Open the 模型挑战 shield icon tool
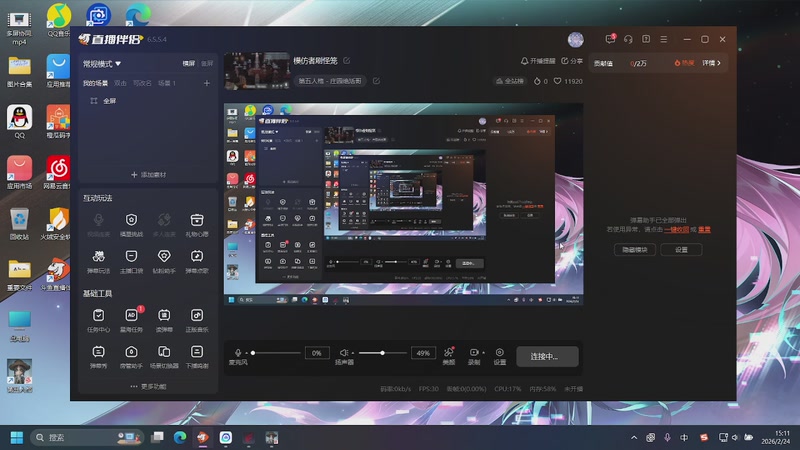Screen dimensions: 800x450 coord(131,225)
